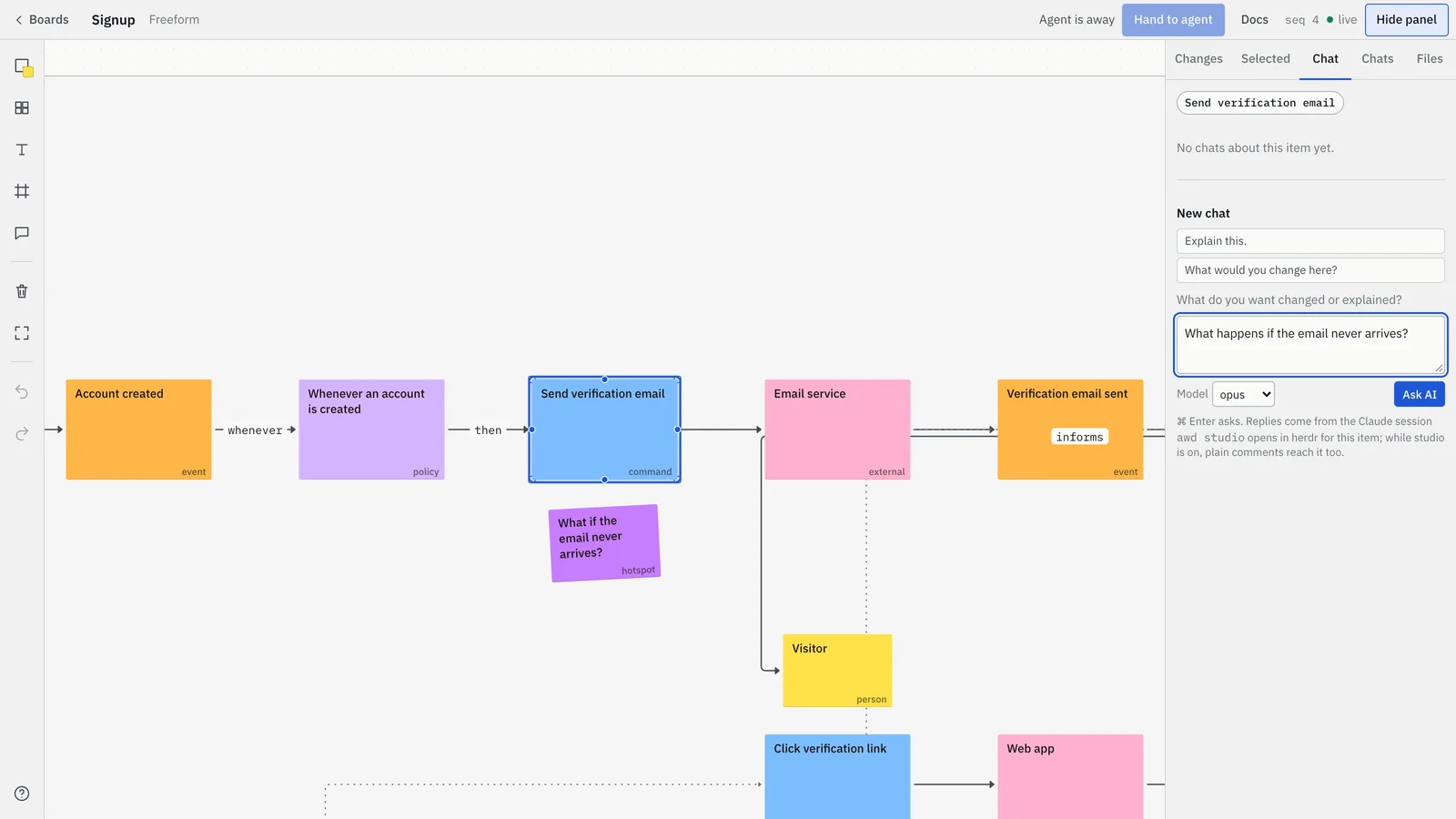
Task: Open the Docs link
Action: (x=1254, y=19)
